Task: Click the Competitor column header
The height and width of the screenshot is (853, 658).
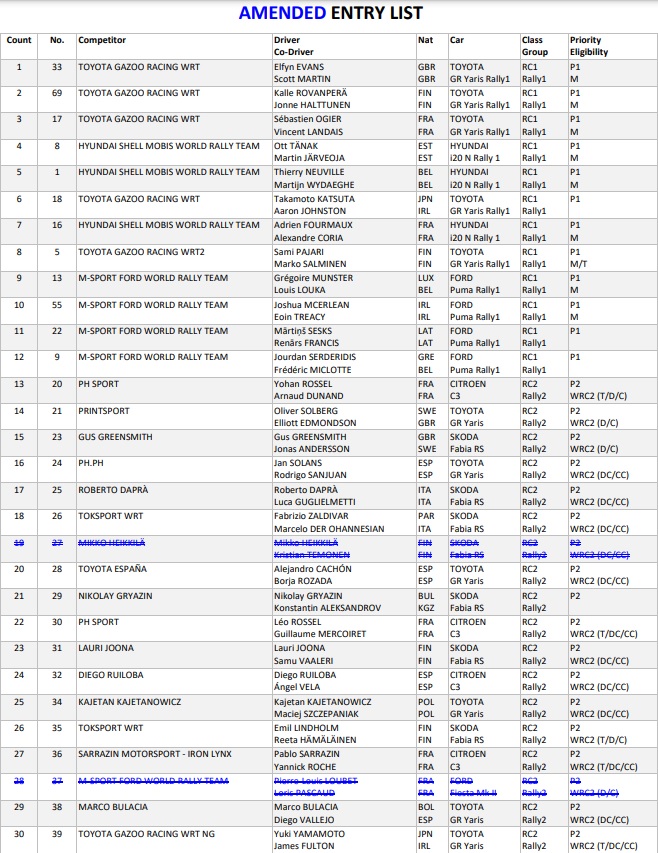Action: (x=102, y=41)
